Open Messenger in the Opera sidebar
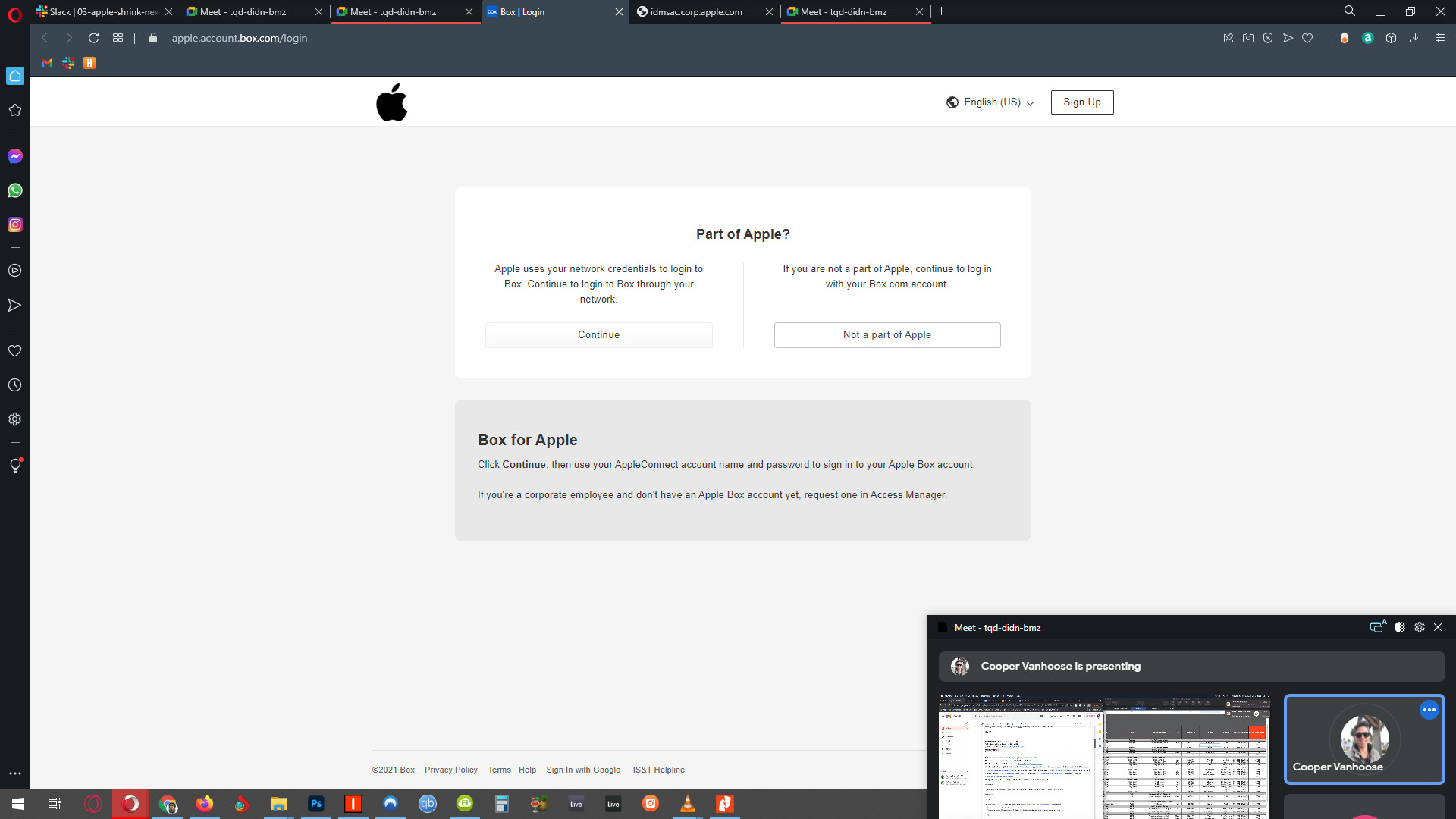Viewport: 1456px width, 819px height. tap(15, 156)
